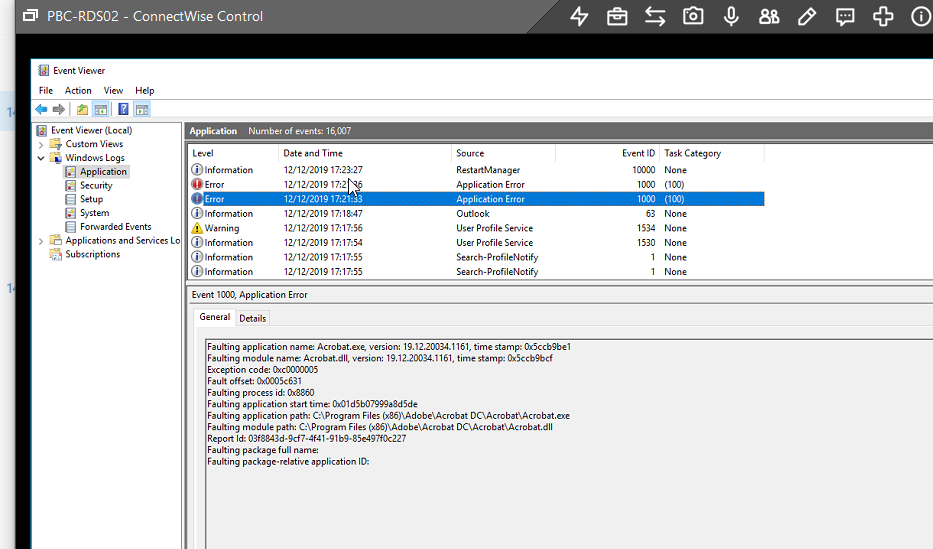Open the ConnectWise toolbox briefcase icon
933x549 pixels.
click(617, 16)
